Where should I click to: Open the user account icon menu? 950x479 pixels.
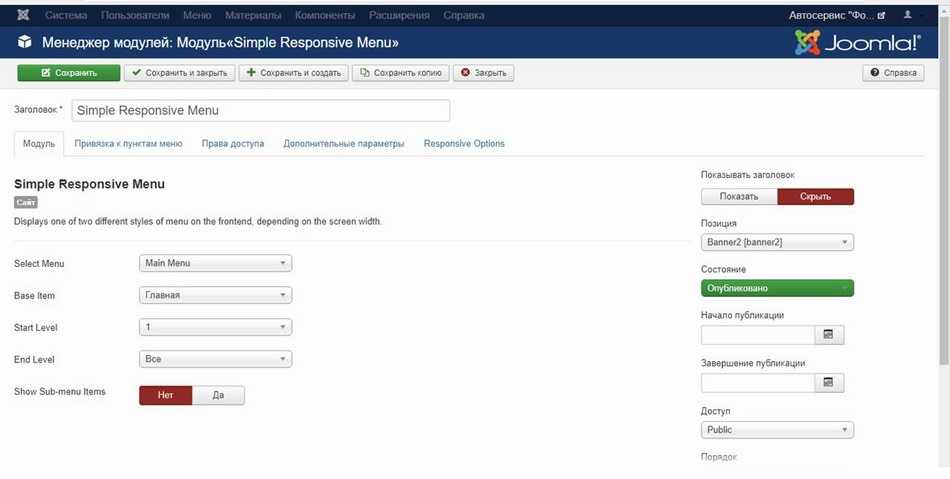click(908, 16)
